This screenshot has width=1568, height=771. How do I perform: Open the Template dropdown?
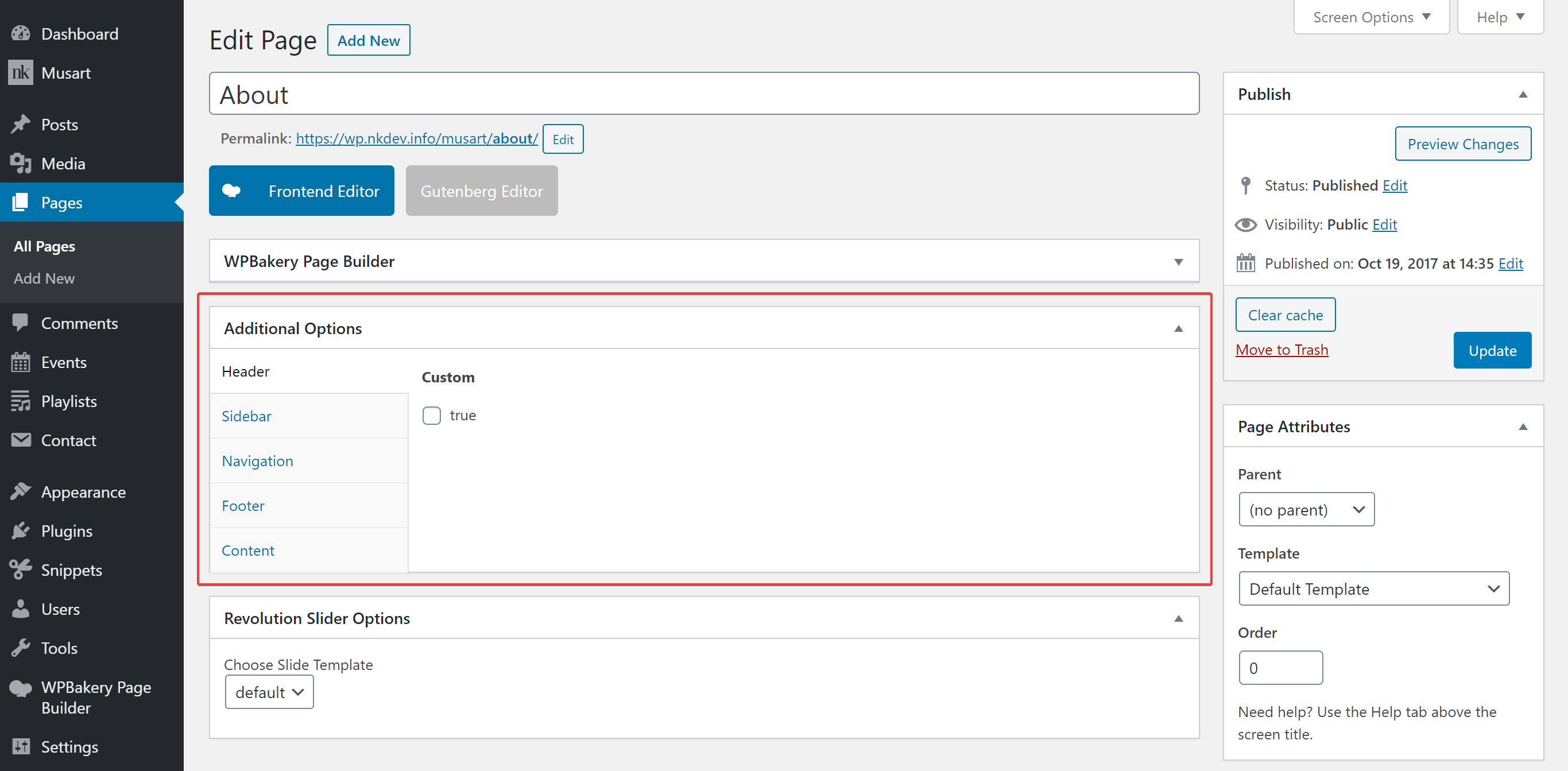click(1374, 588)
